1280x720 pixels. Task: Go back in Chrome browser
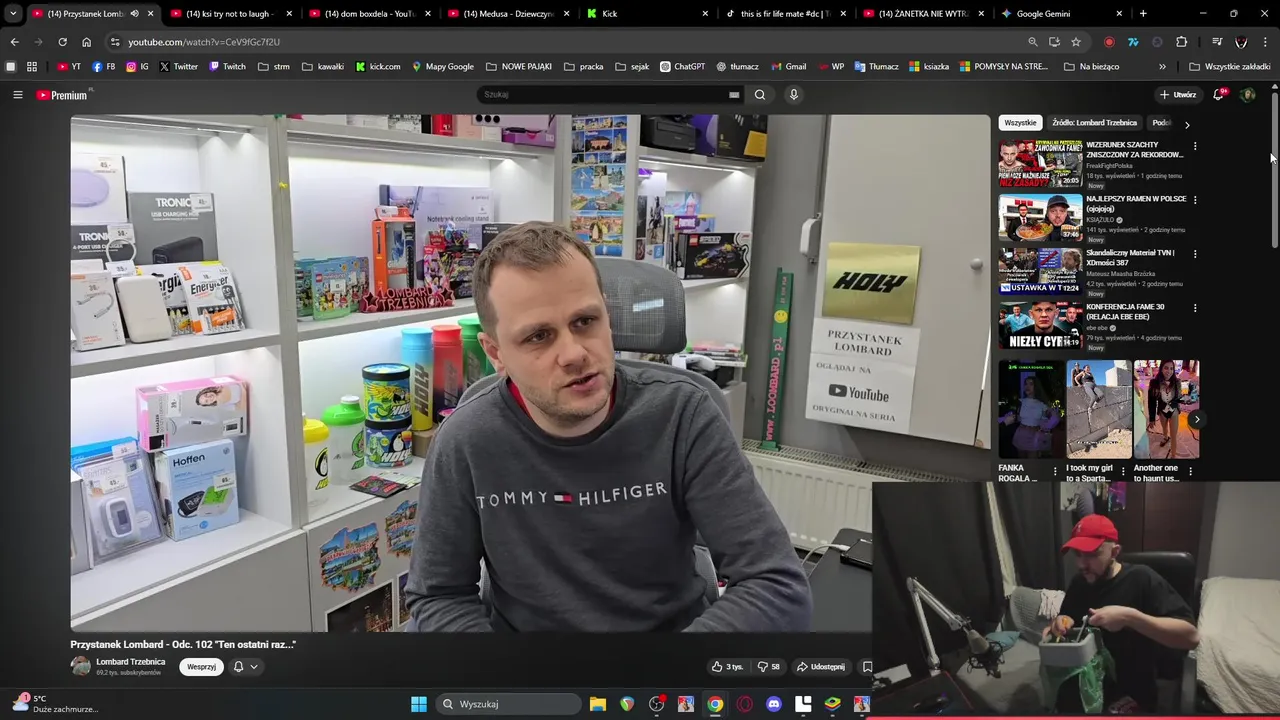click(14, 42)
